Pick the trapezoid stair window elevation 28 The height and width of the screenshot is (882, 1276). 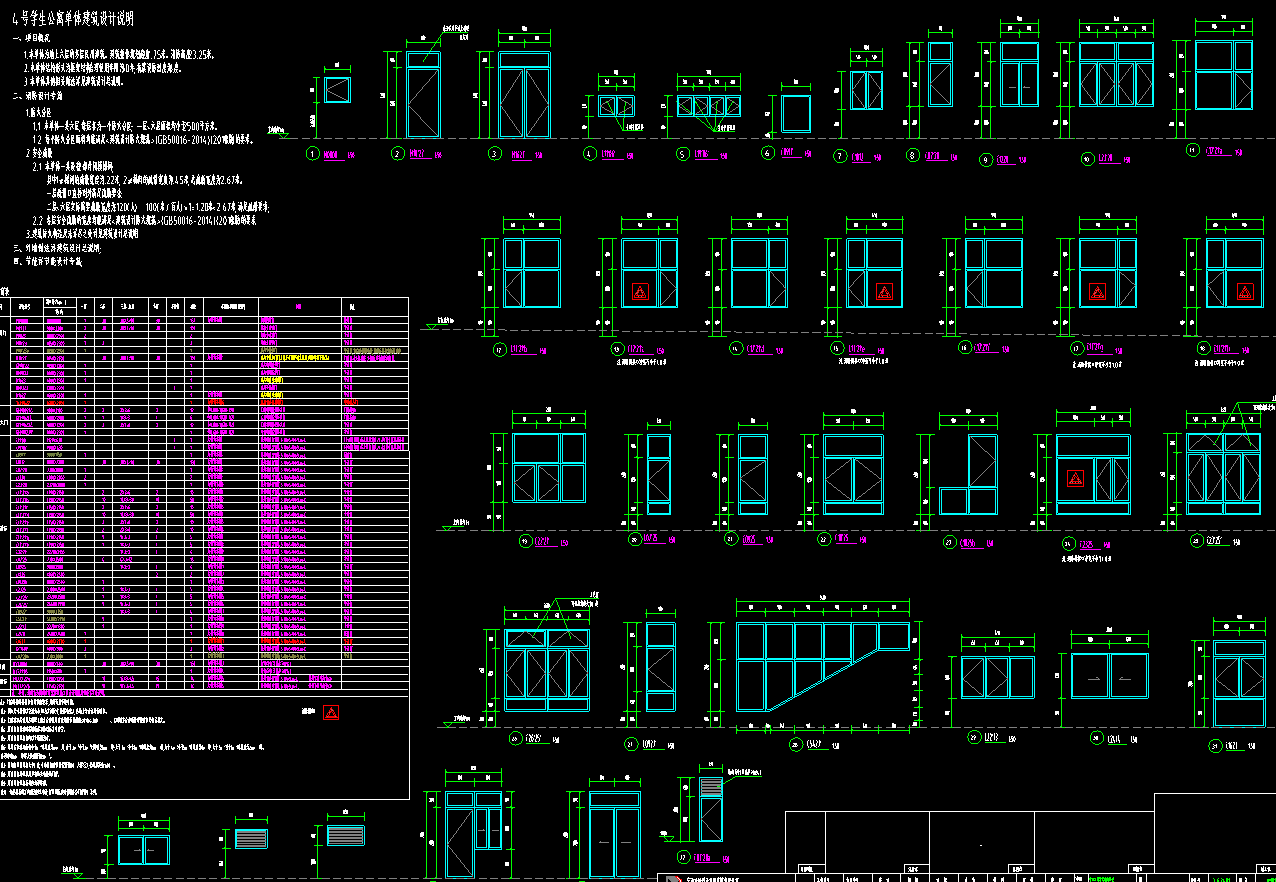click(823, 666)
